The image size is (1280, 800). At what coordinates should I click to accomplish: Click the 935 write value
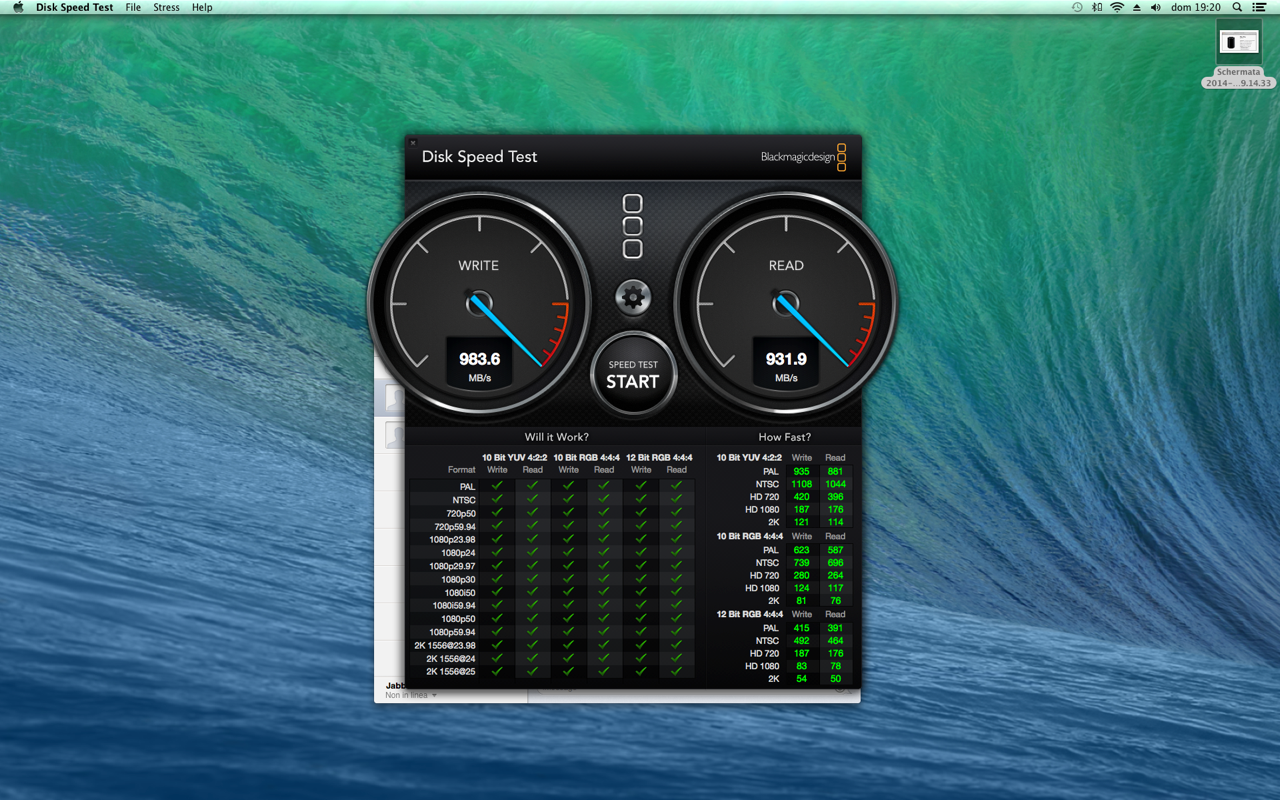coord(801,471)
